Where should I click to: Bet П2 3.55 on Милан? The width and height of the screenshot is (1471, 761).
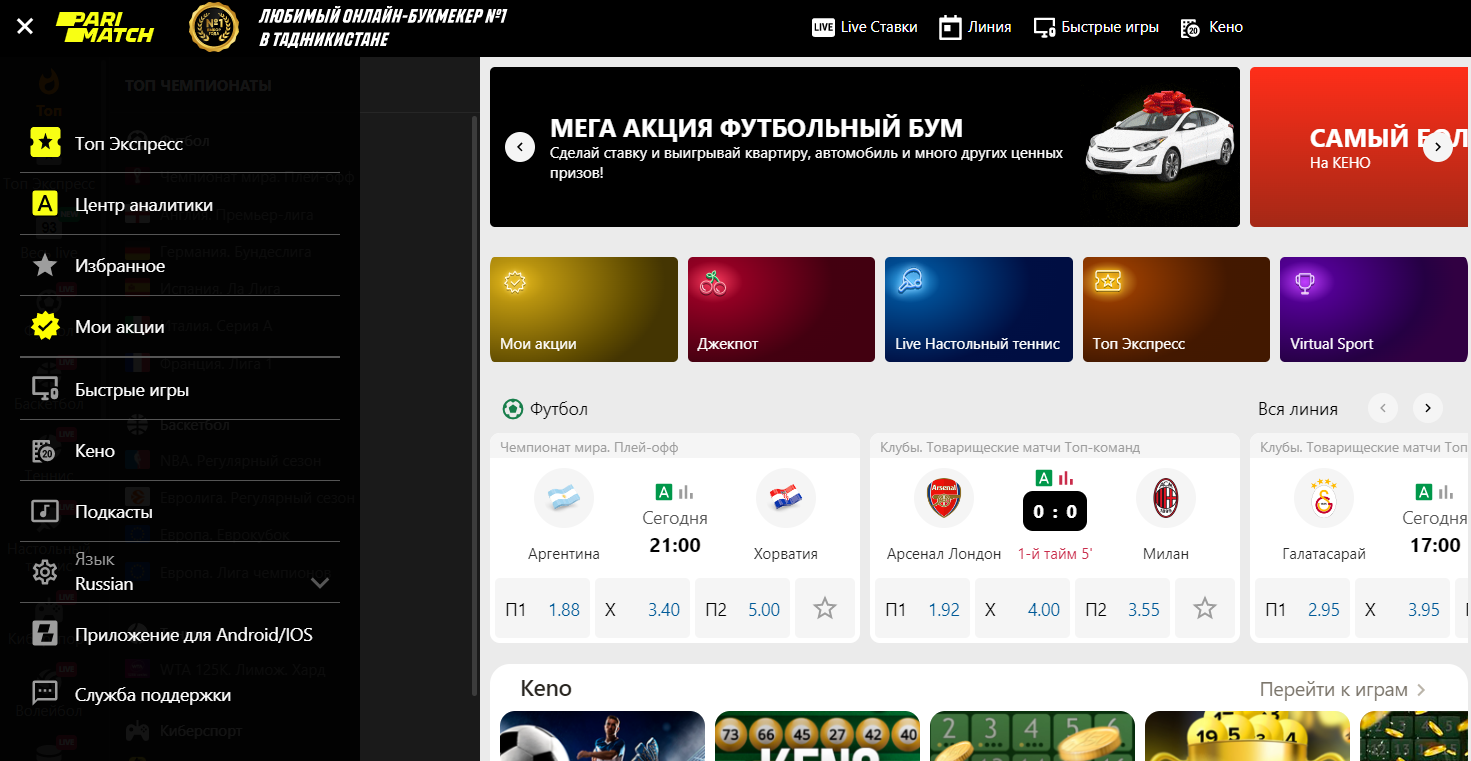tap(1122, 609)
